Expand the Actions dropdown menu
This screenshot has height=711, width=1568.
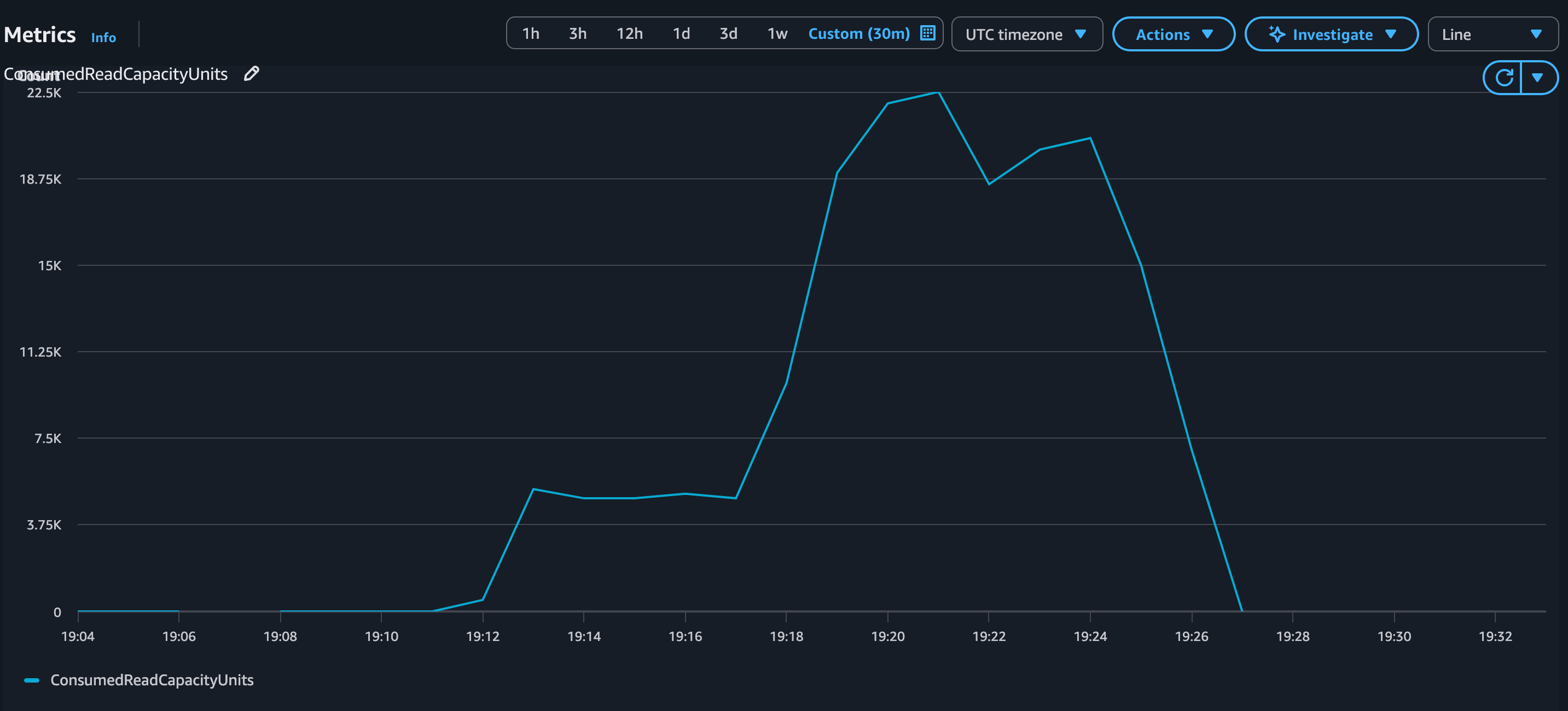click(1174, 34)
